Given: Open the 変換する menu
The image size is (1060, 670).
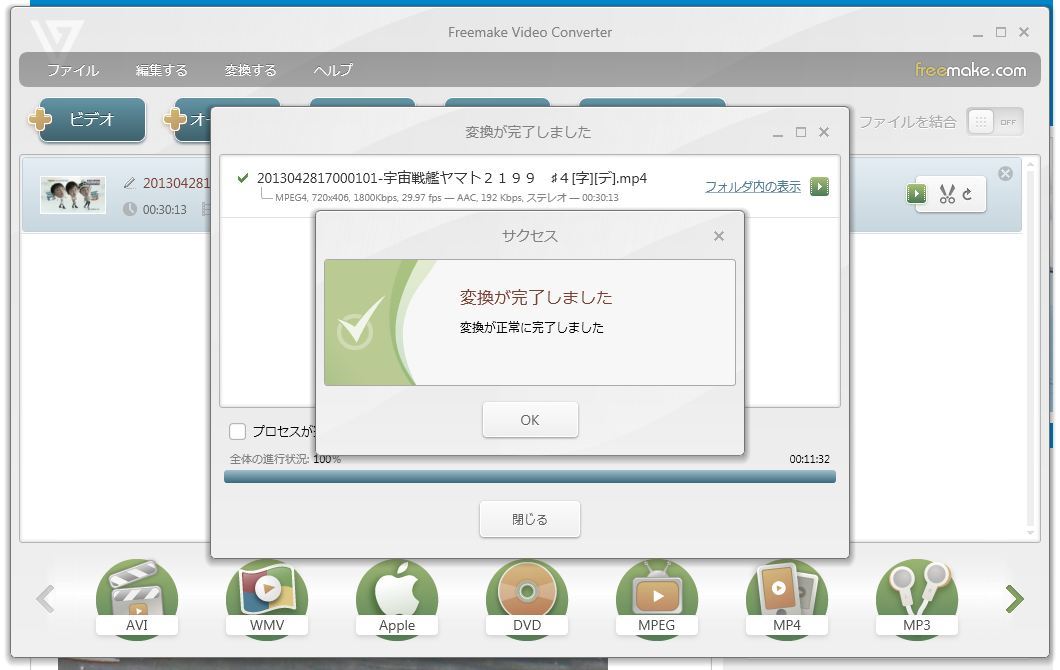Looking at the screenshot, I should pyautogui.click(x=251, y=70).
